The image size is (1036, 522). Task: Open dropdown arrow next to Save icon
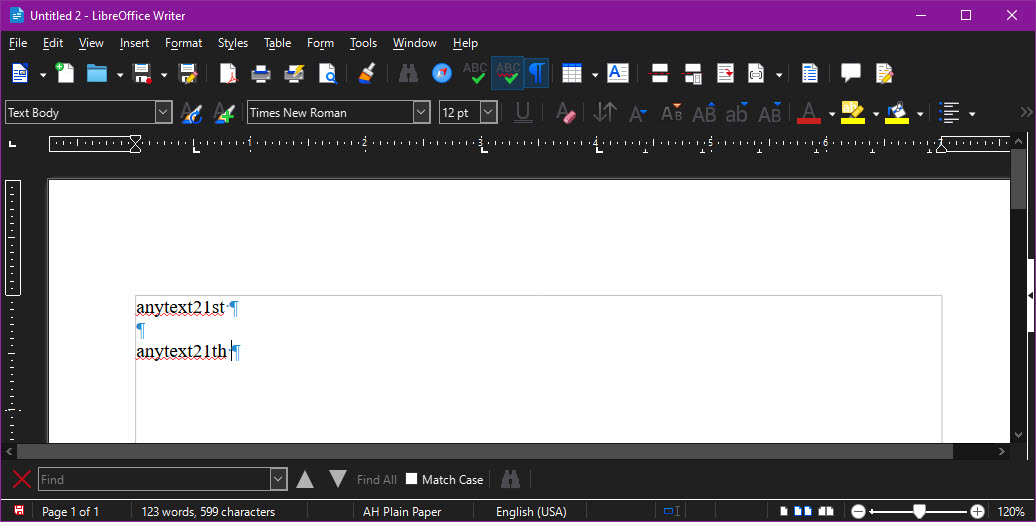click(164, 75)
